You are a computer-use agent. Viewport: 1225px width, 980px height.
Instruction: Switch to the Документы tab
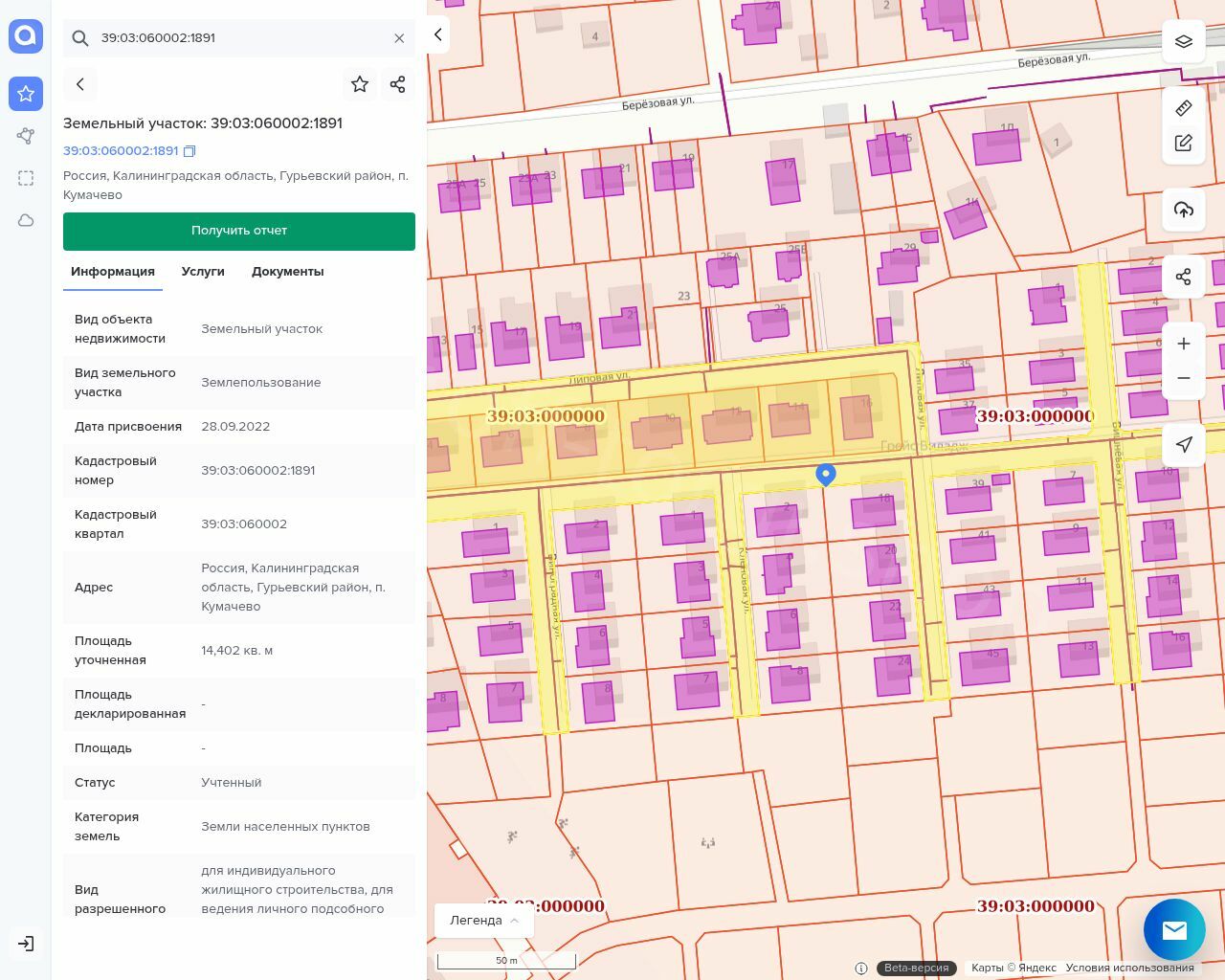pos(287,272)
